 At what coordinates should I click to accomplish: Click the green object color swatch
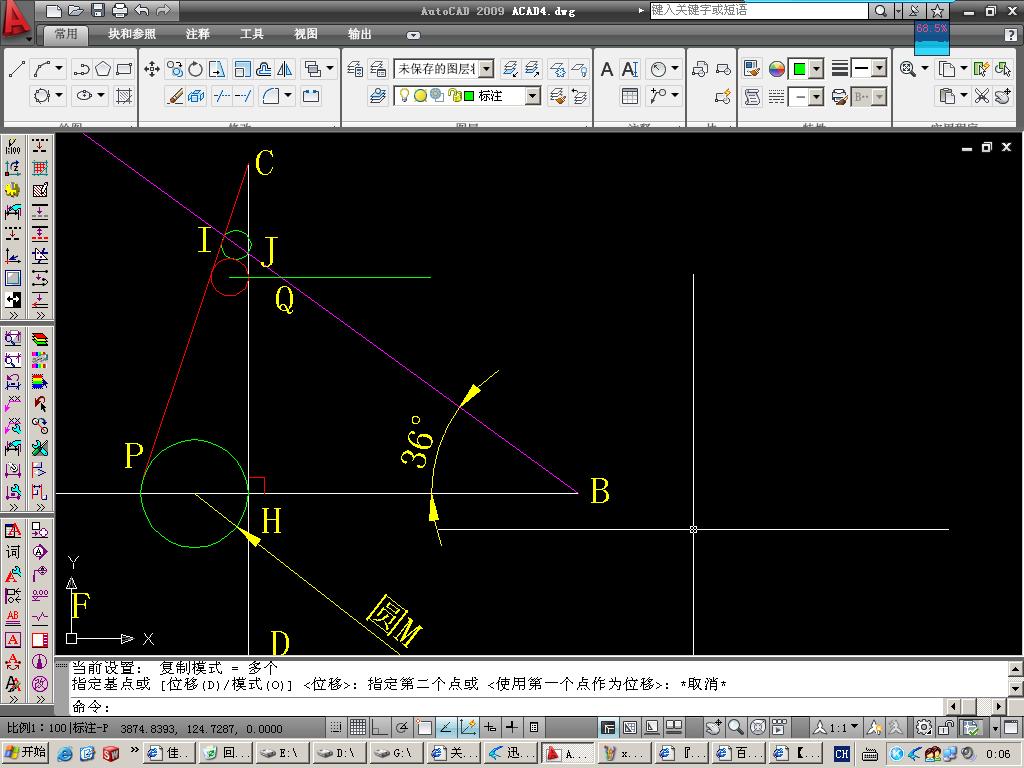(x=799, y=69)
